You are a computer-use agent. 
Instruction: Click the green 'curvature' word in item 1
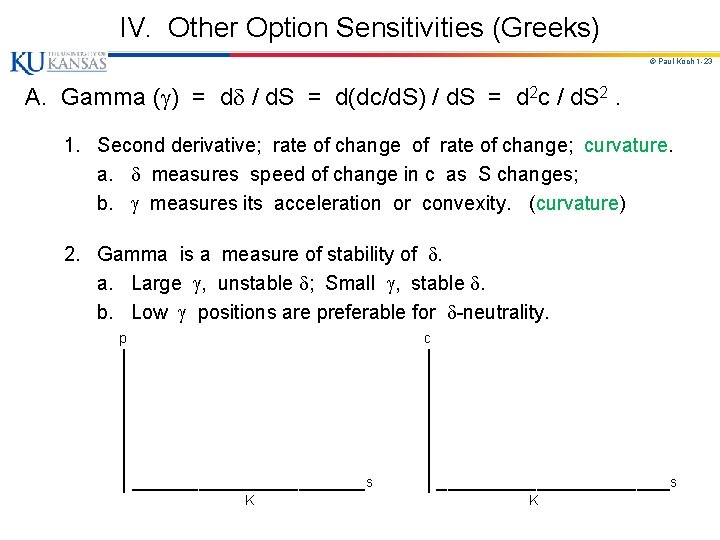pyautogui.click(x=626, y=145)
